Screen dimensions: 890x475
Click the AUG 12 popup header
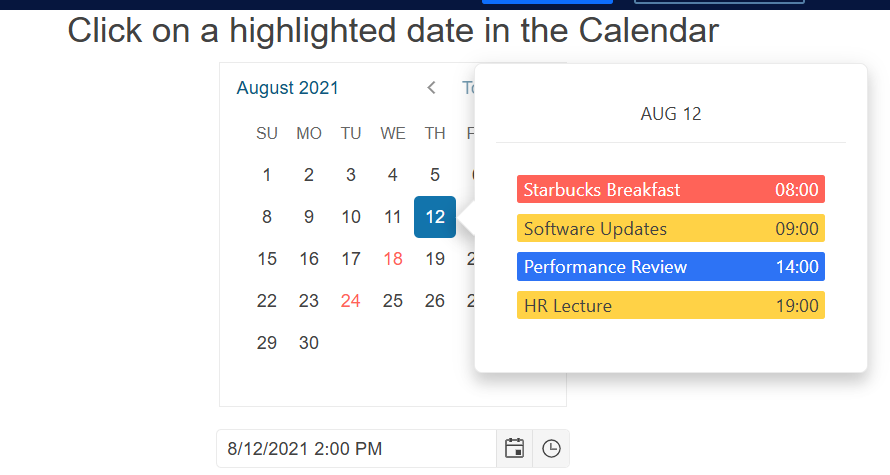pos(670,114)
